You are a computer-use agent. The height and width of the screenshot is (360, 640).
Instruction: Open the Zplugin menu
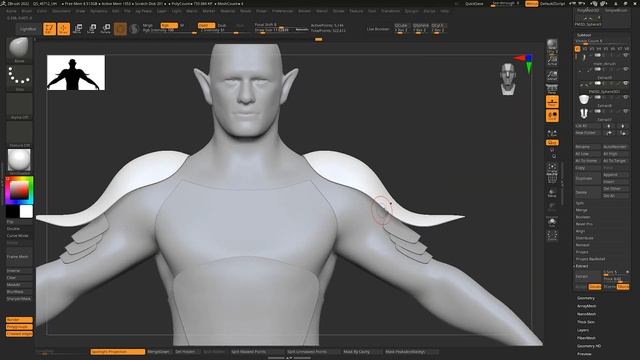pyautogui.click(x=411, y=11)
